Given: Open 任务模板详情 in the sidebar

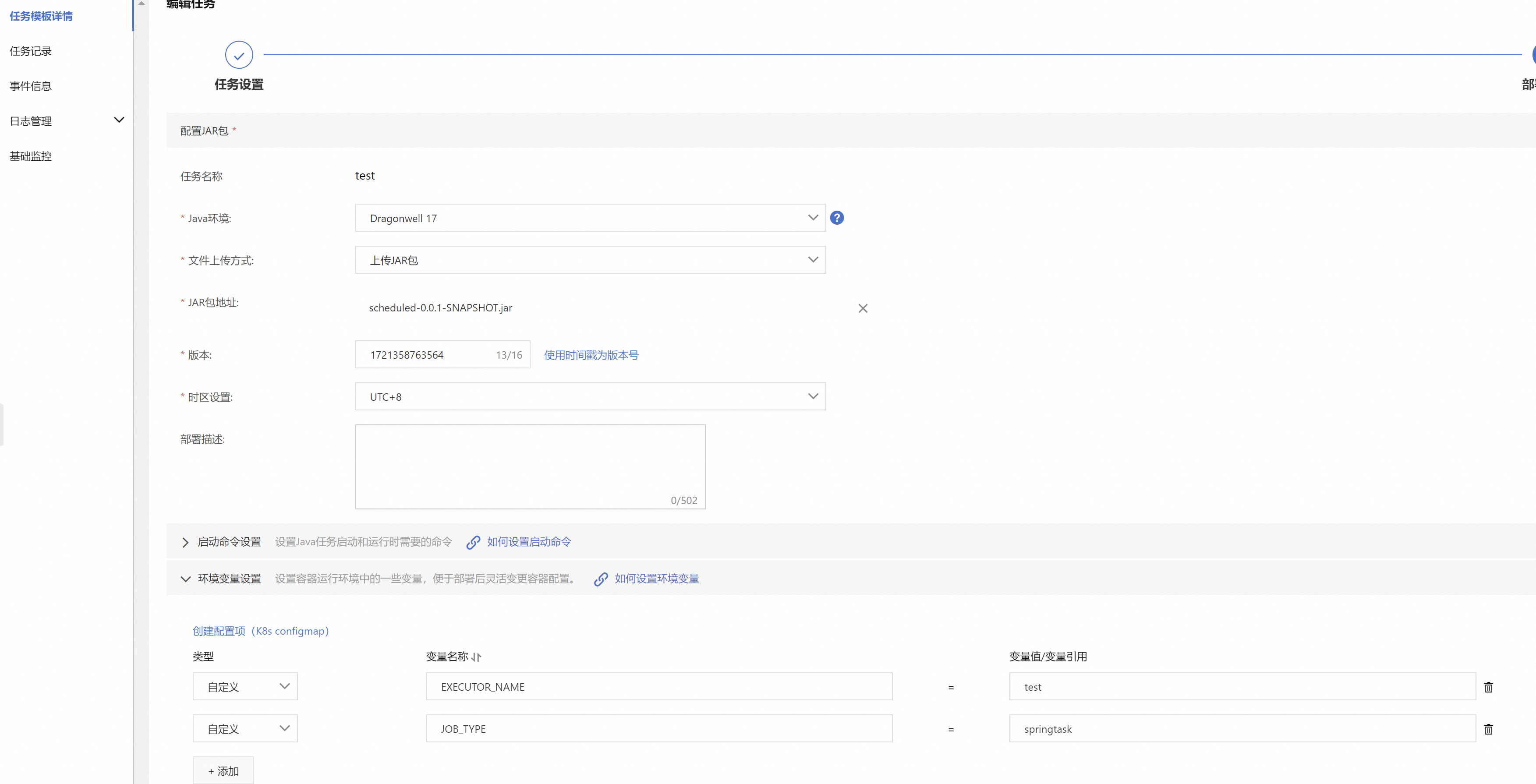Looking at the screenshot, I should pyautogui.click(x=41, y=16).
